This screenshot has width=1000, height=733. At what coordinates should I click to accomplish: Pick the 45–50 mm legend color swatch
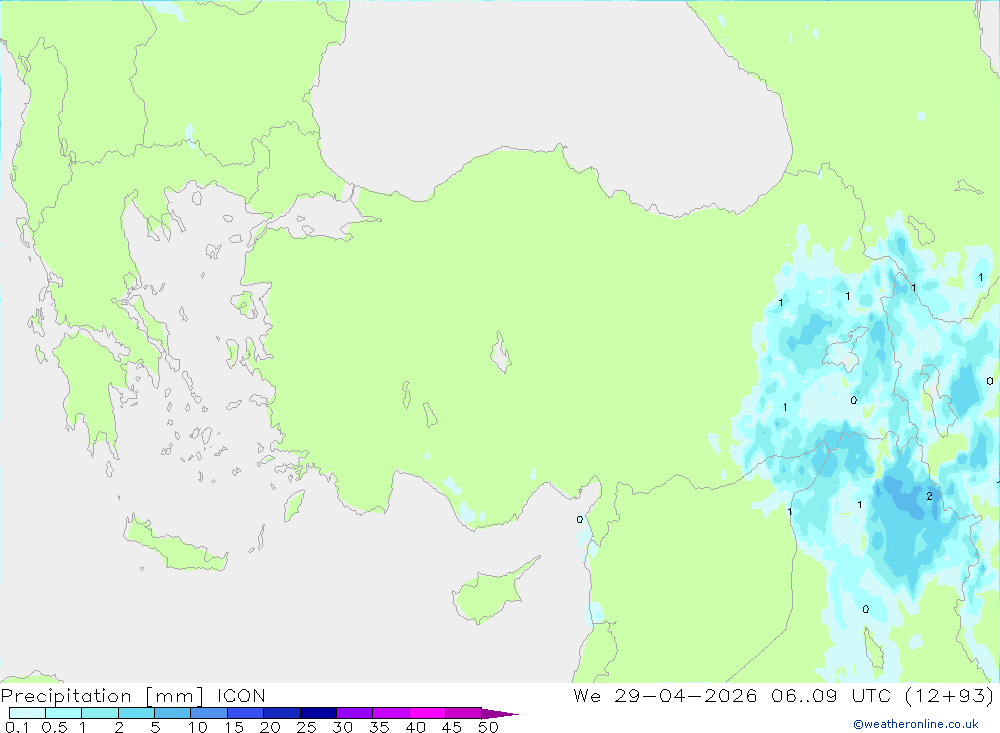tap(464, 713)
